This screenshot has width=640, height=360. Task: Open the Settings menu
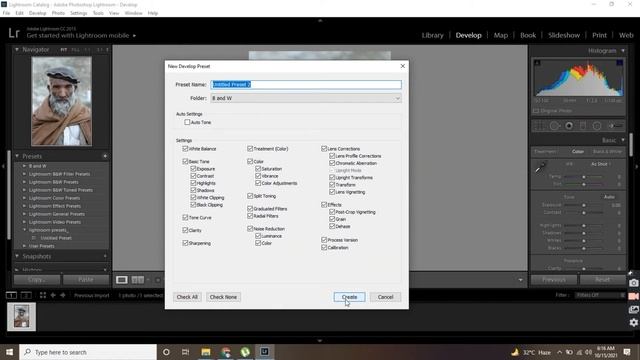coord(78,13)
